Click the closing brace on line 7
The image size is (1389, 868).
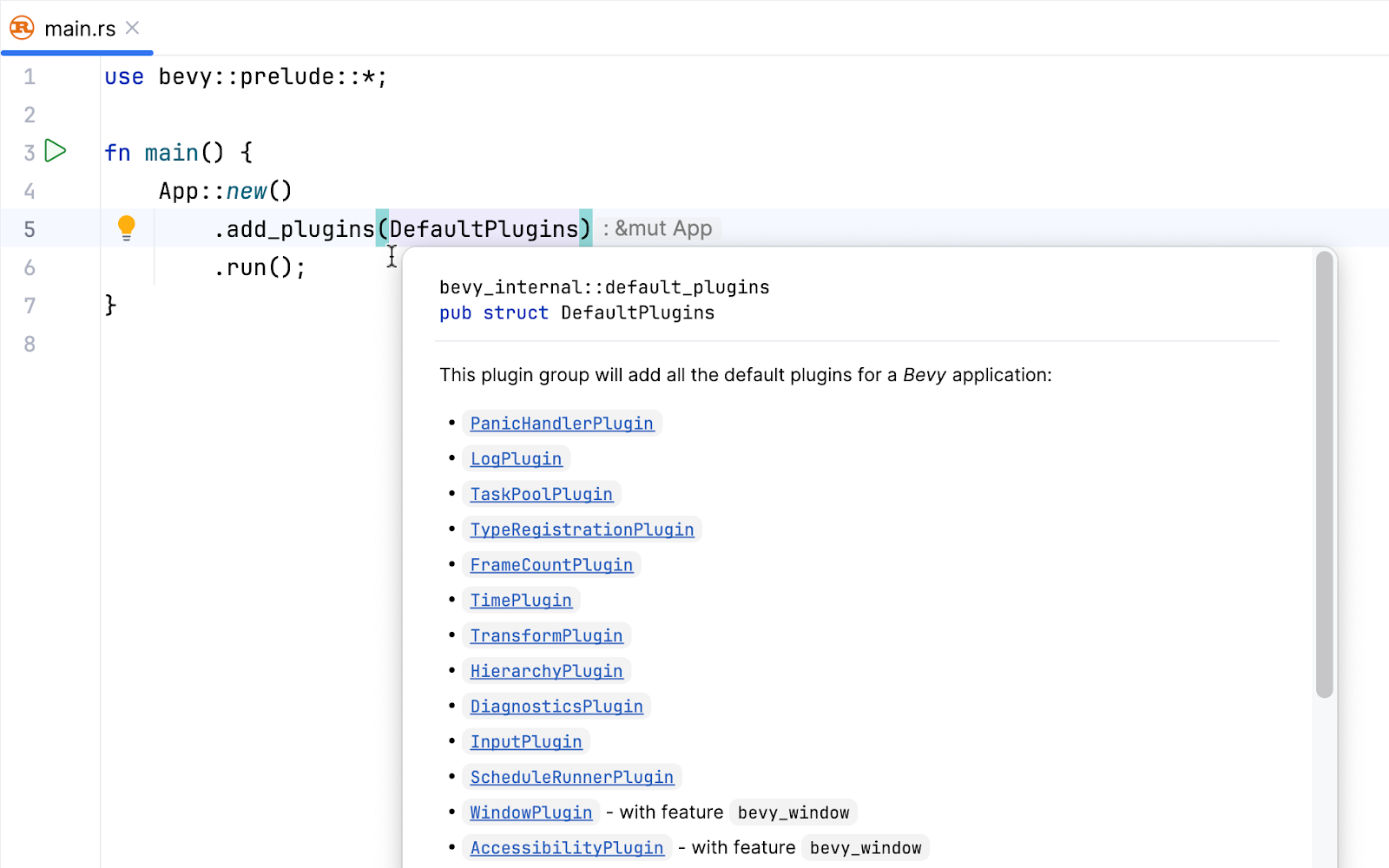pyautogui.click(x=110, y=305)
